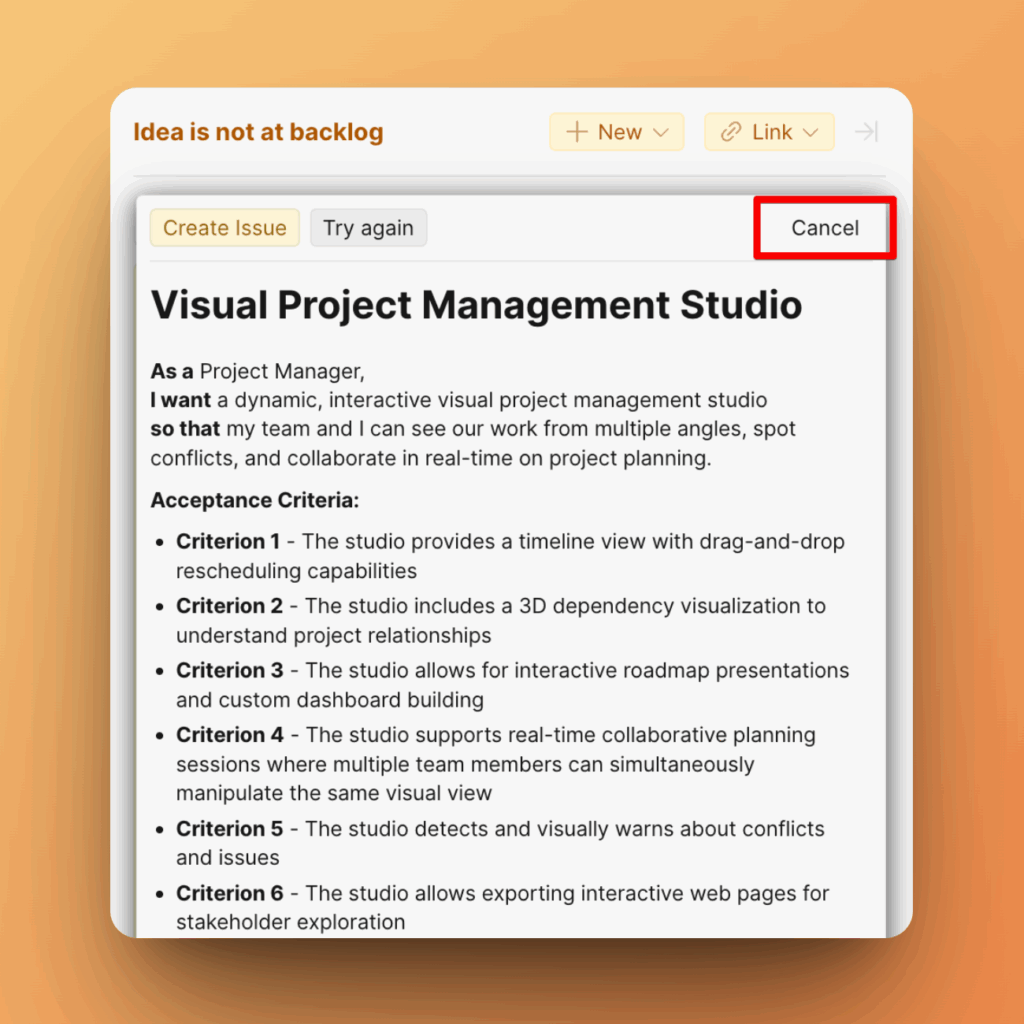Select Criterion 2 about 3D dependency visualization

coord(501,620)
